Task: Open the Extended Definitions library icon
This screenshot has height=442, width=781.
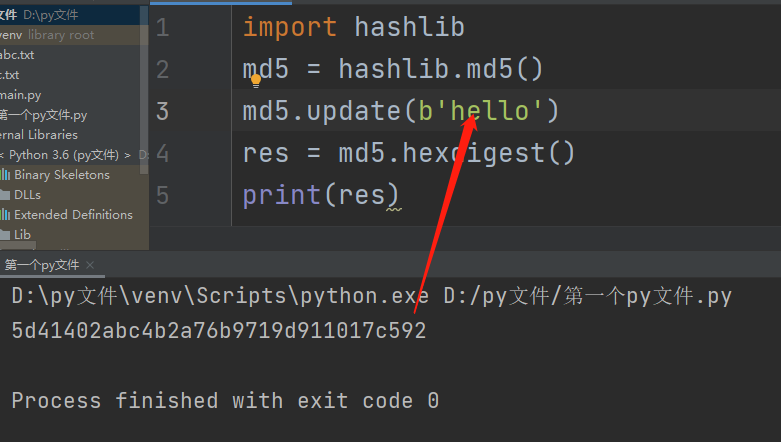Action: (5, 215)
